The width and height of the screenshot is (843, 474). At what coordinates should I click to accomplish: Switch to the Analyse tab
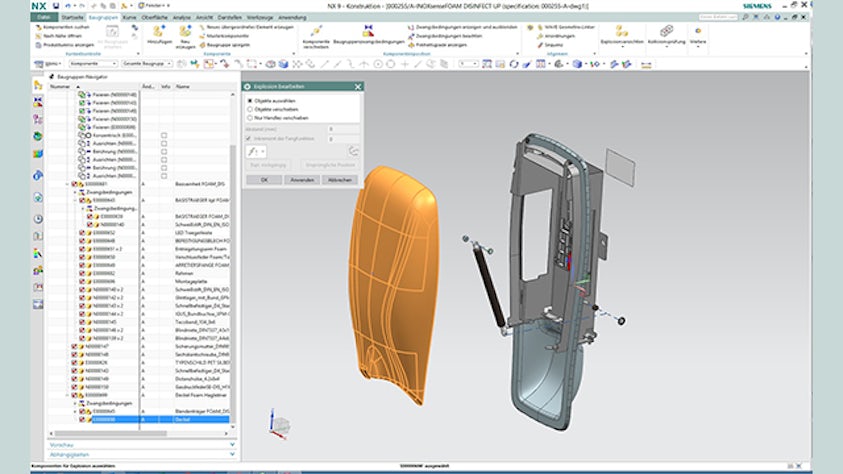click(x=182, y=17)
